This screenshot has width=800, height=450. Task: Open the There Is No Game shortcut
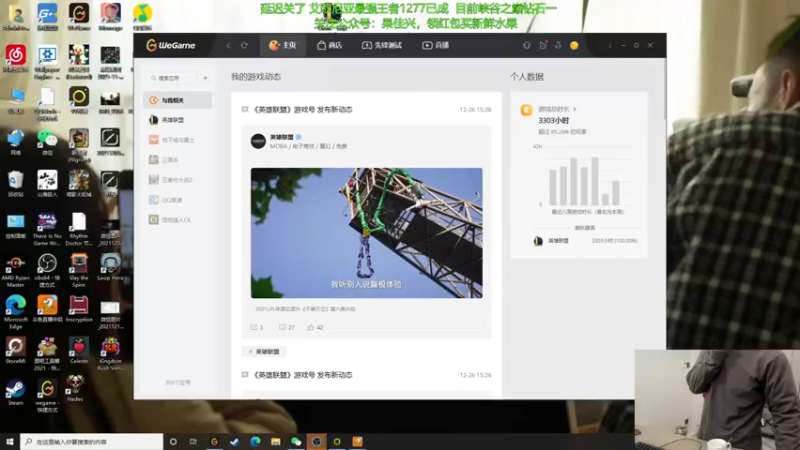[x=47, y=229]
